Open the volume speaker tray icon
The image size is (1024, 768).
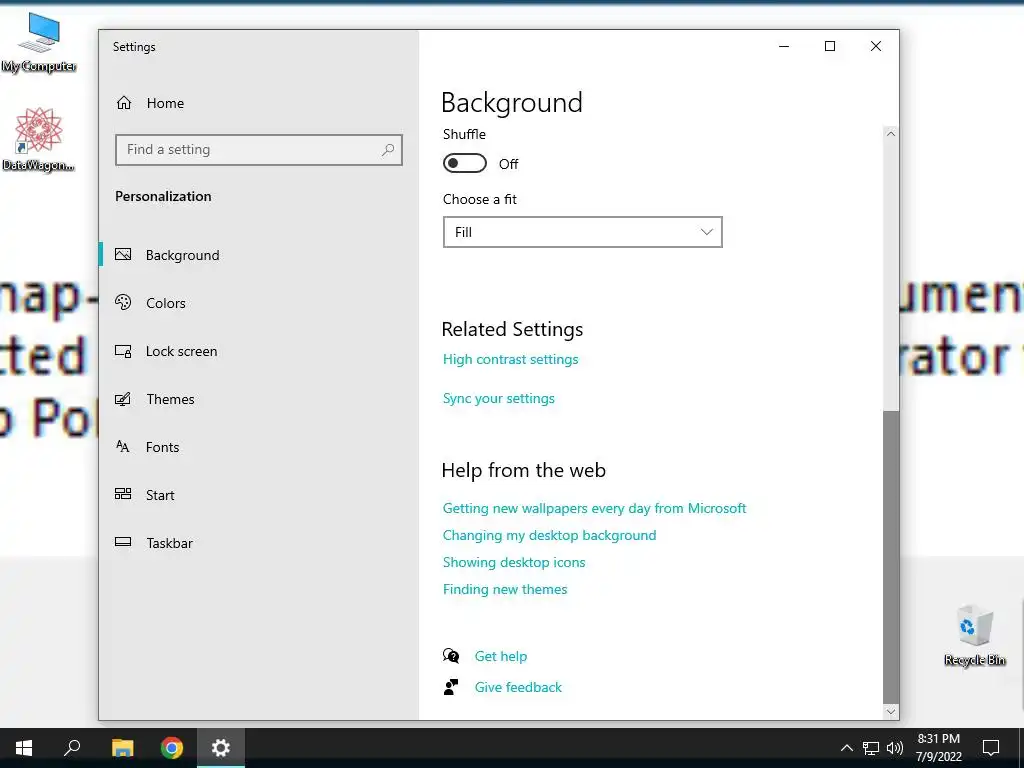pyautogui.click(x=895, y=748)
